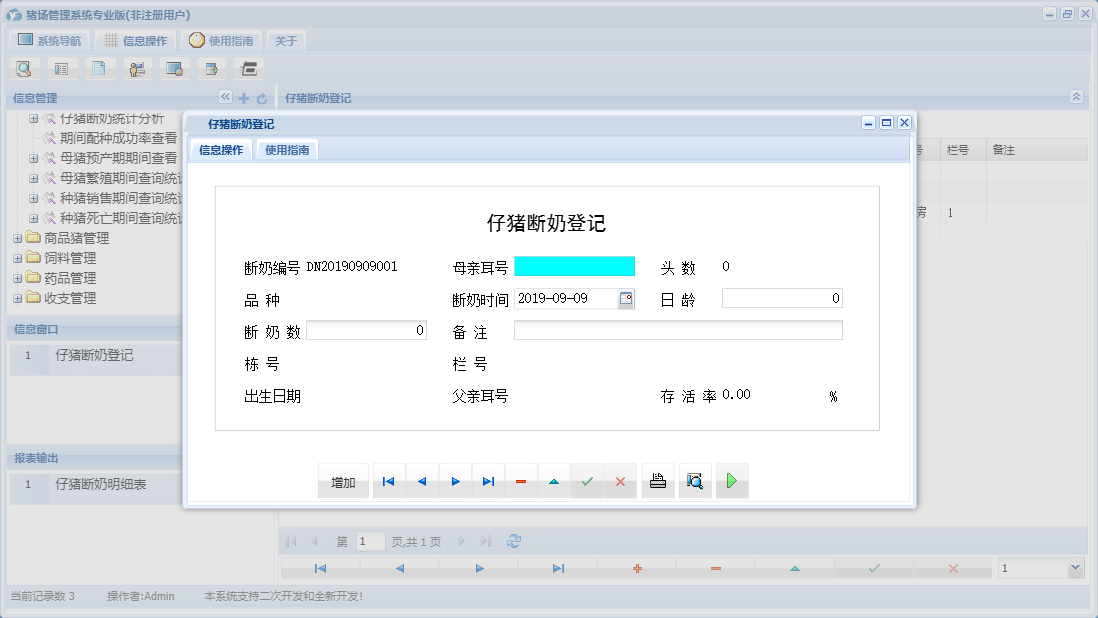Refresh the record grid with the pager refresh icon
The width and height of the screenshot is (1098, 618).
pos(513,540)
